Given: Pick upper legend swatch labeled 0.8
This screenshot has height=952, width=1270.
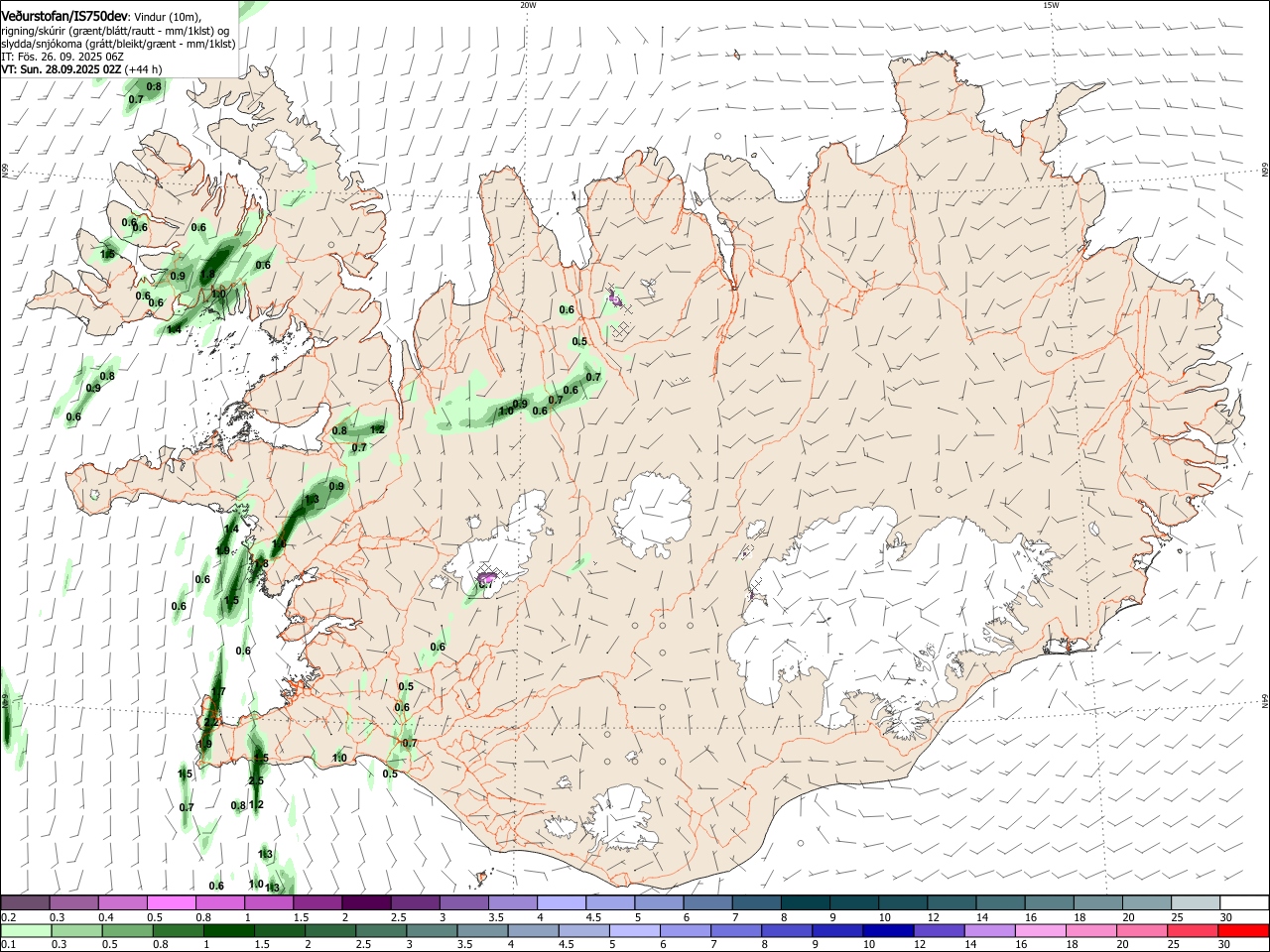Looking at the screenshot, I should pos(219,902).
